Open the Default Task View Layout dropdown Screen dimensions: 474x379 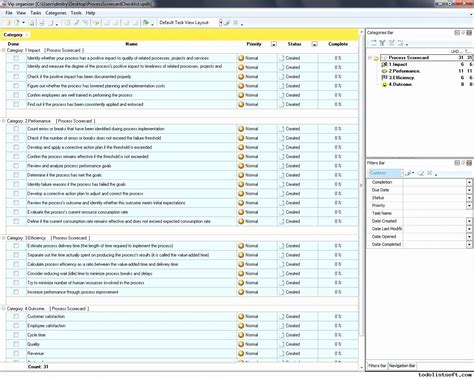point(221,23)
